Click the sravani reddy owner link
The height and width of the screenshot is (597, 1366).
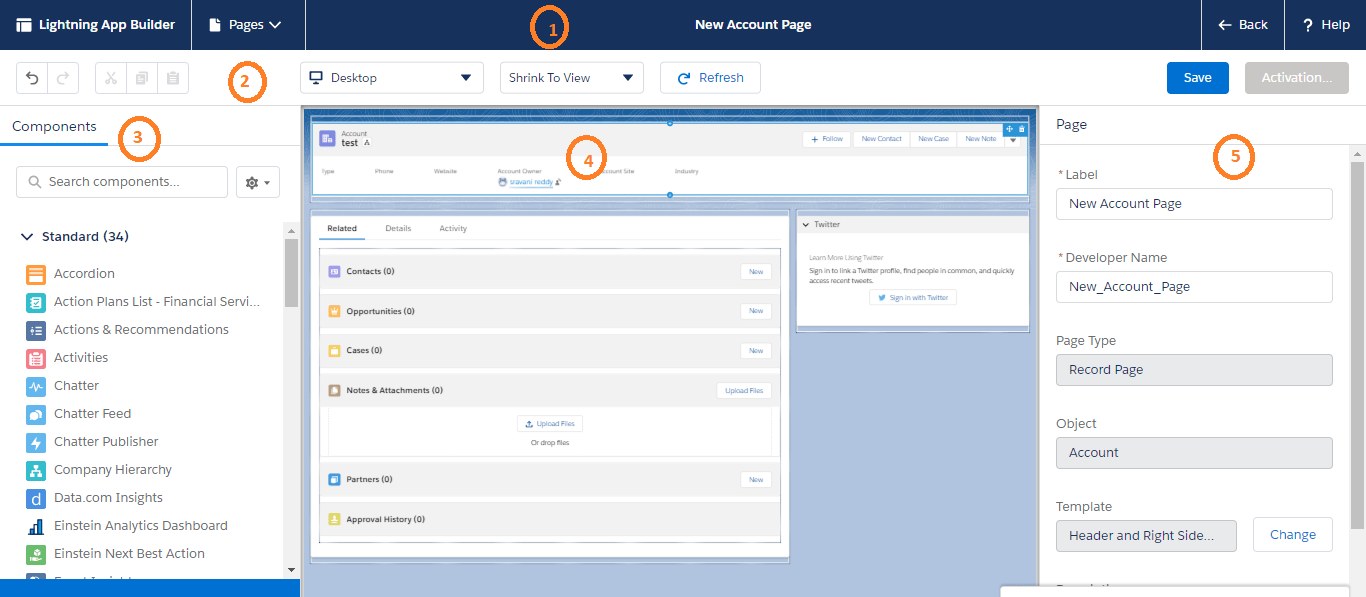click(x=531, y=182)
